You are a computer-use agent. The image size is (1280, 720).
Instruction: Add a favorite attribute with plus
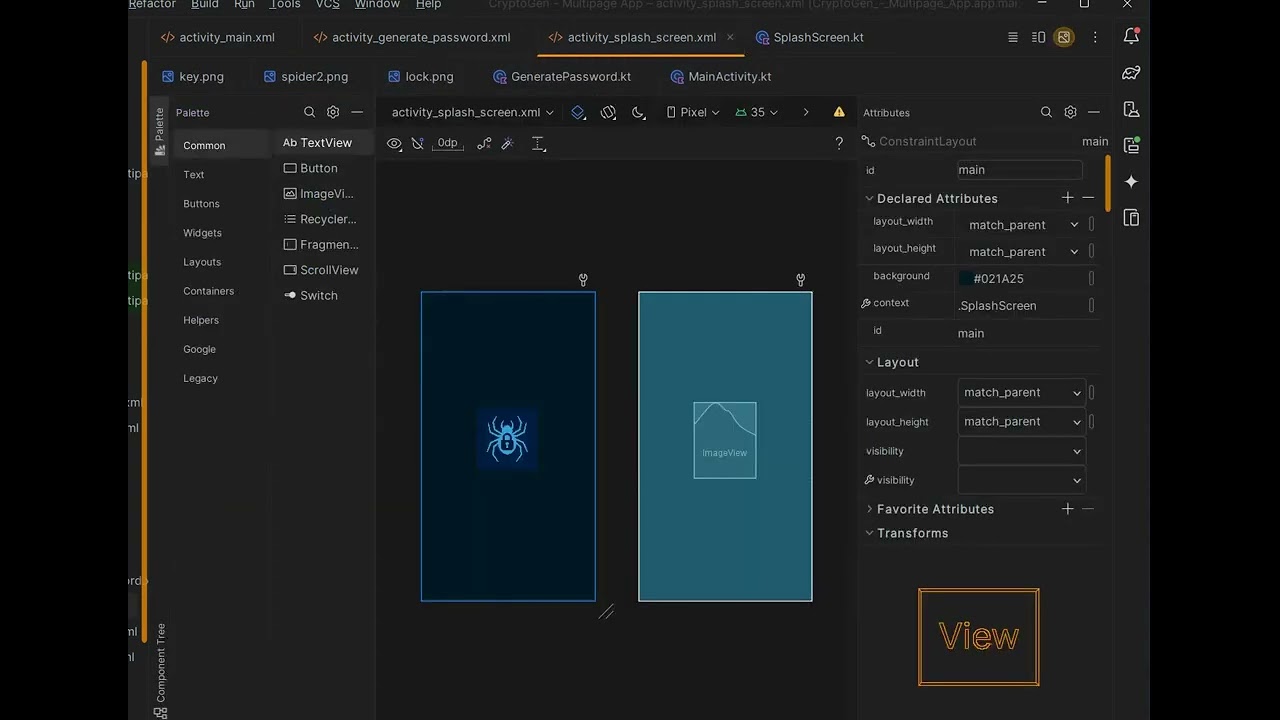click(1068, 509)
